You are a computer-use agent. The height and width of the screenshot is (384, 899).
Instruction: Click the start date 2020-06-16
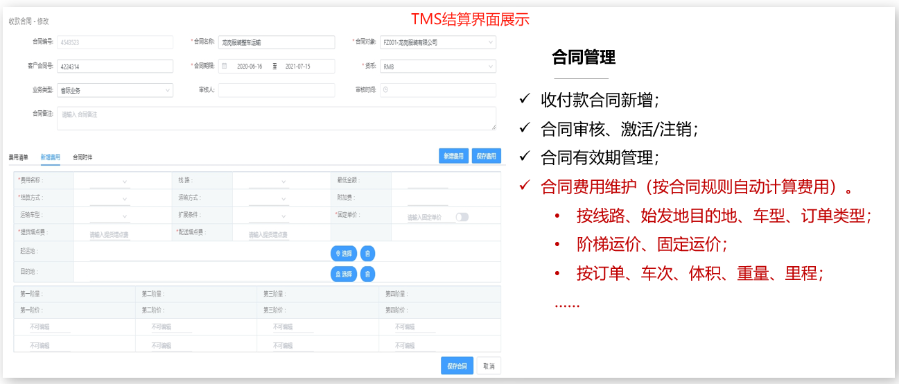click(249, 66)
